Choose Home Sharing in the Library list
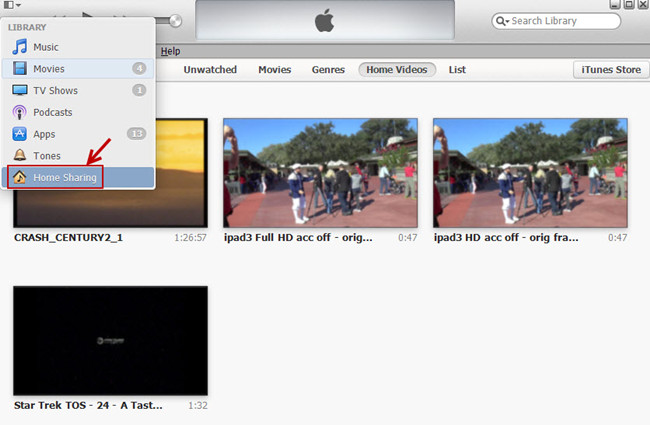650x425 pixels. 78,177
